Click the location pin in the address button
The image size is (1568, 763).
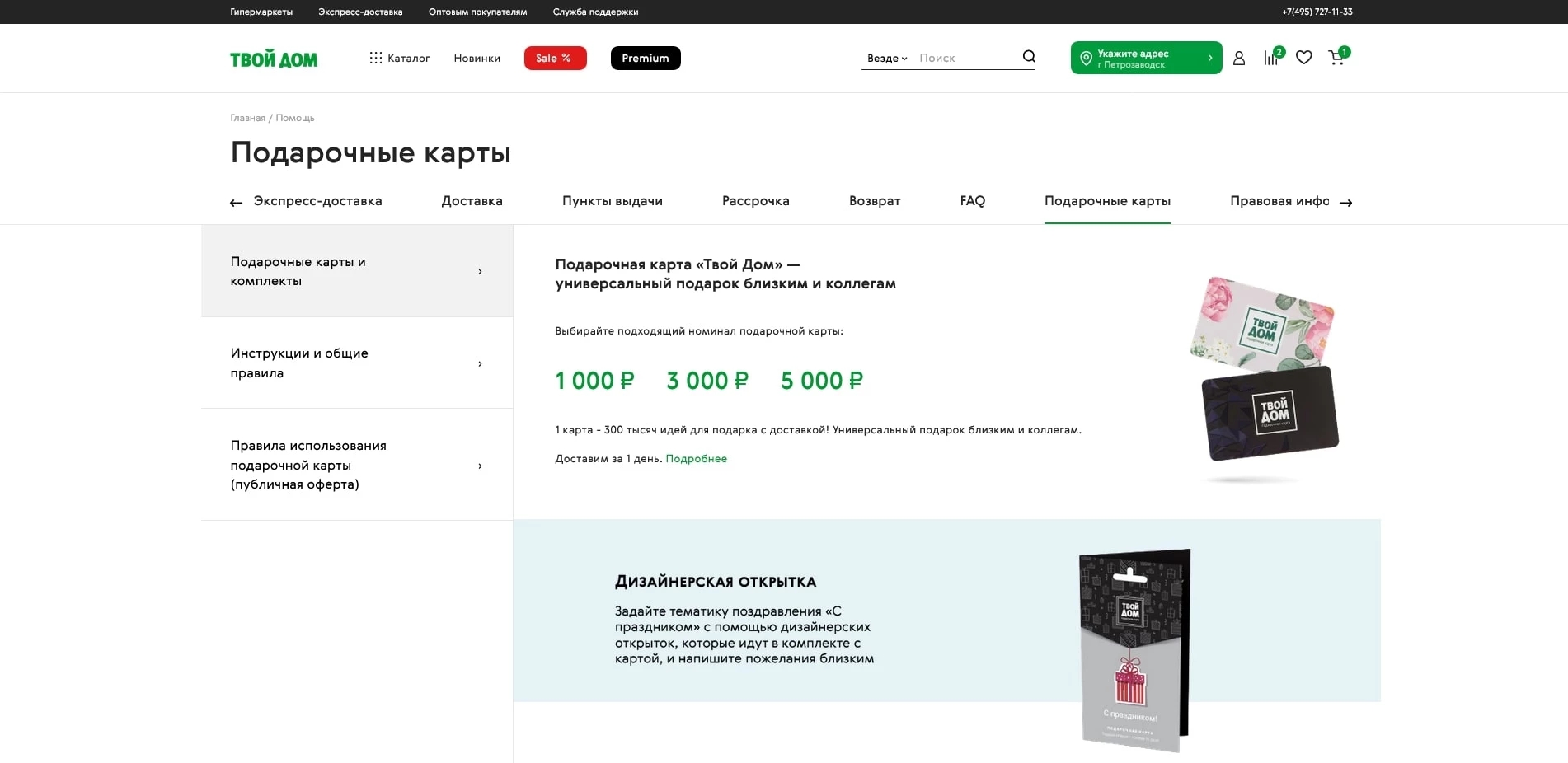tap(1088, 58)
